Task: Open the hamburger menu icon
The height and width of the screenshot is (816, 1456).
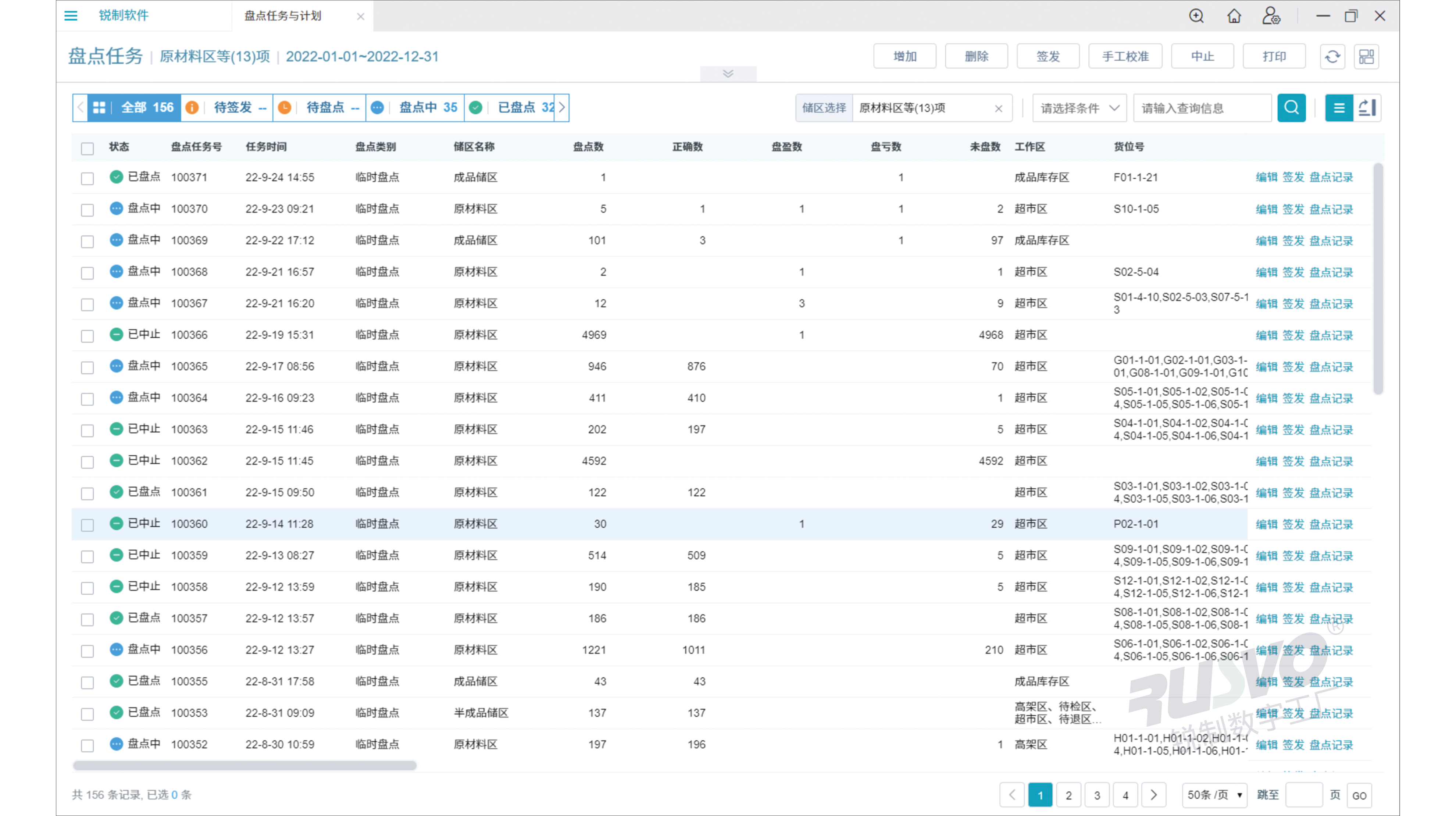Action: pyautogui.click(x=71, y=16)
